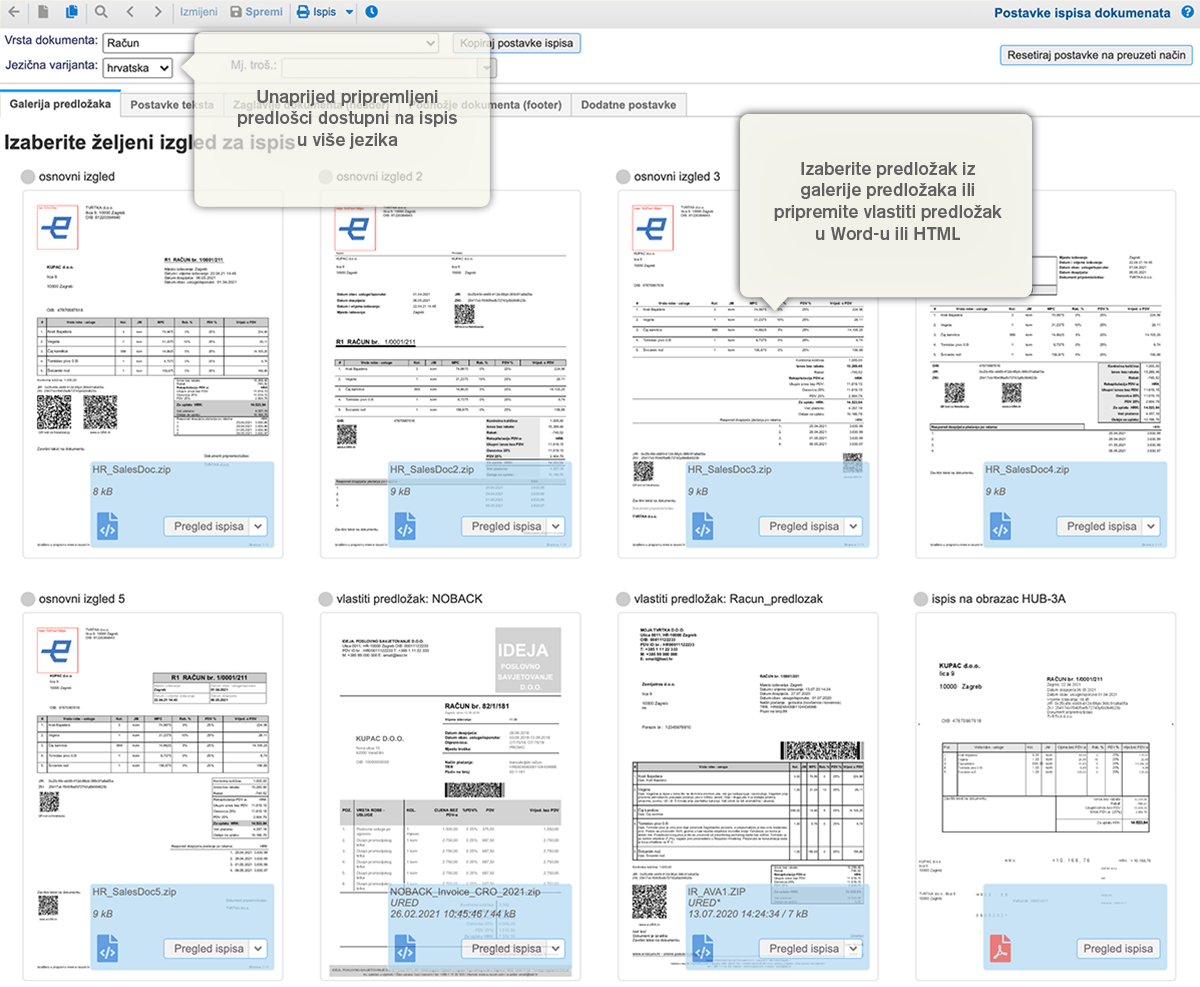Click code file icon for NOBACK_Invoice_CRO_2021.zip

(x=405, y=949)
